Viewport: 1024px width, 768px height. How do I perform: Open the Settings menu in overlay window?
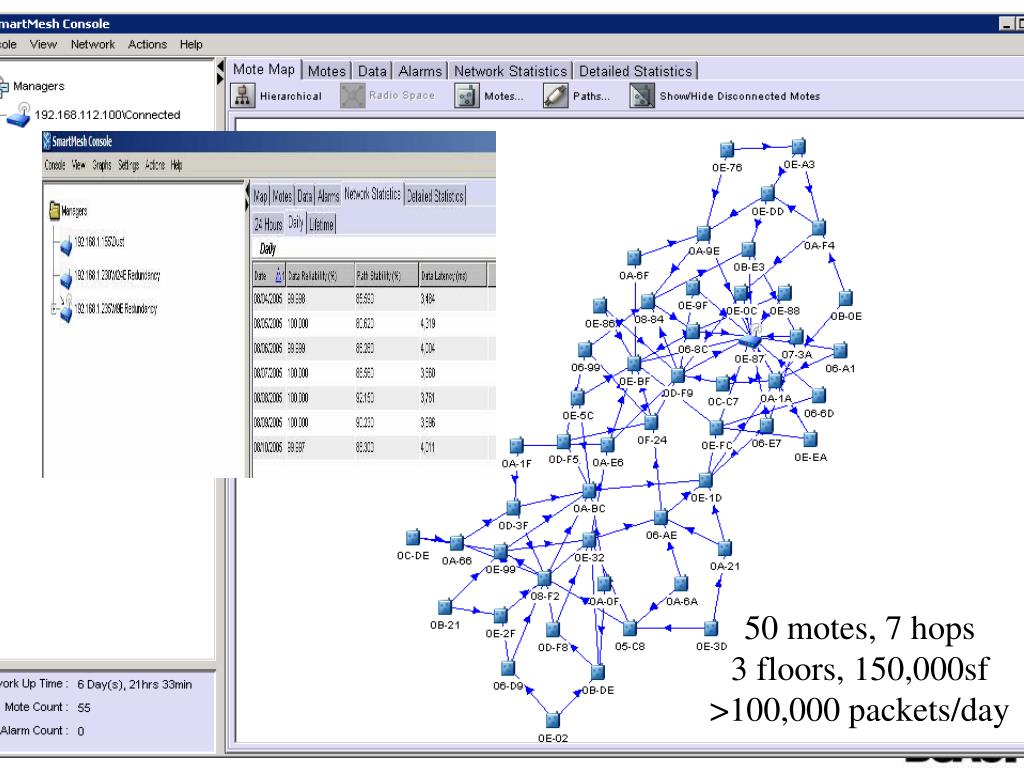point(128,165)
